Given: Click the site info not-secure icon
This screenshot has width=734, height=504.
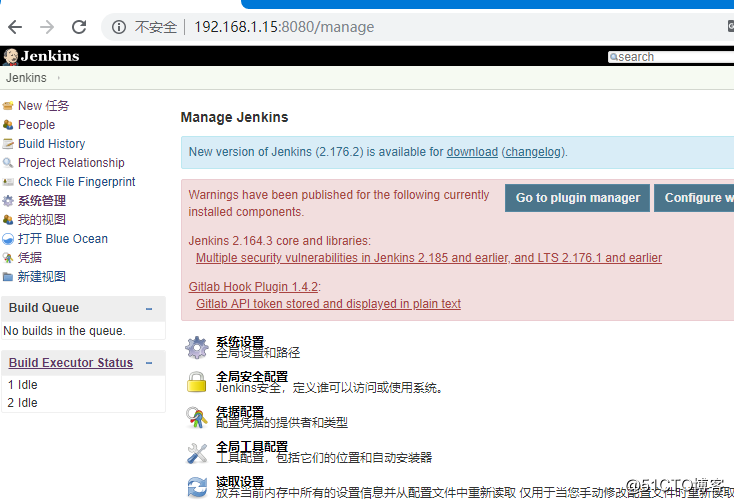Looking at the screenshot, I should click(x=119, y=27).
